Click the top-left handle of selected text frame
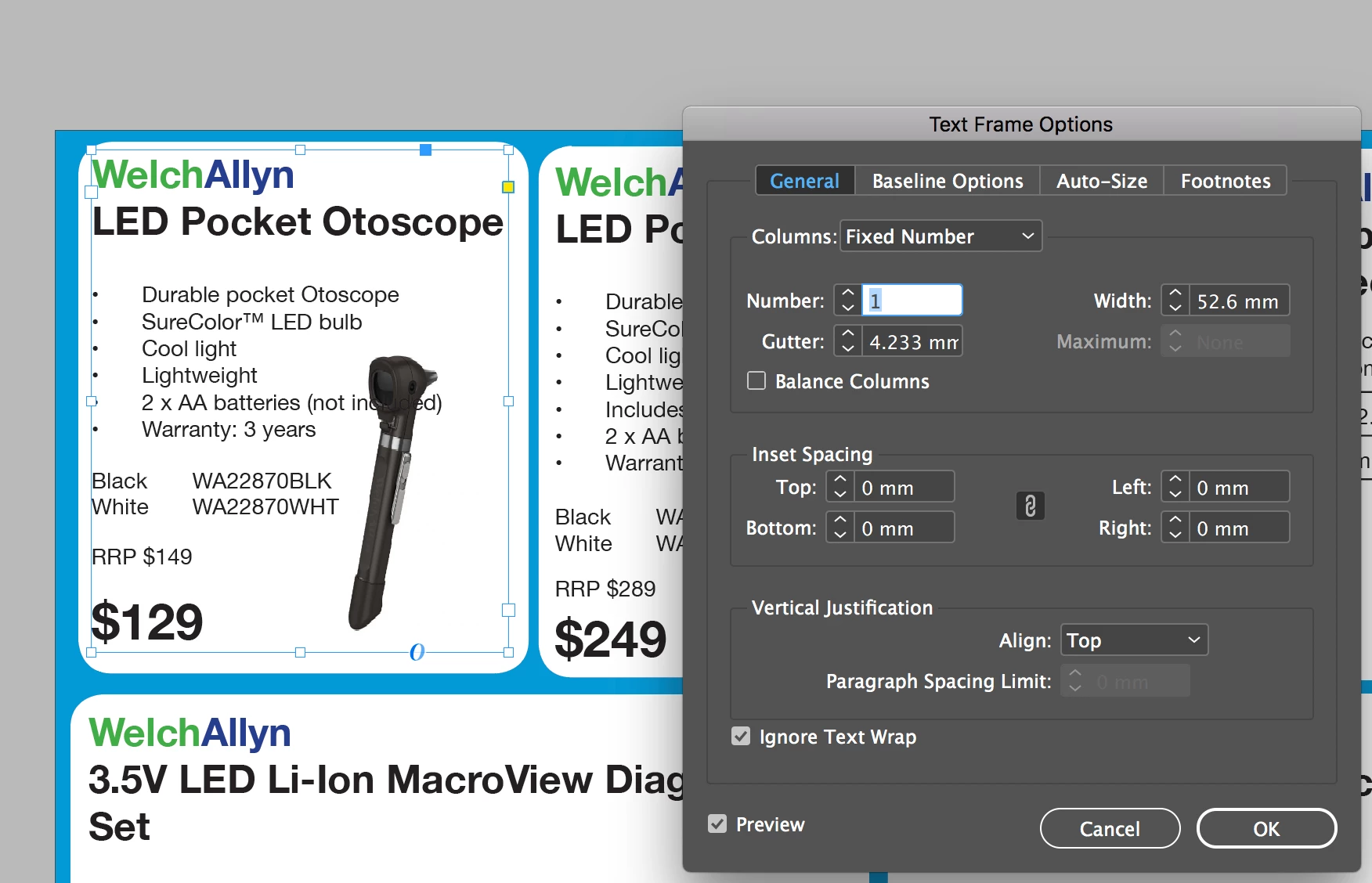Image resolution: width=1372 pixels, height=883 pixels. [x=92, y=150]
